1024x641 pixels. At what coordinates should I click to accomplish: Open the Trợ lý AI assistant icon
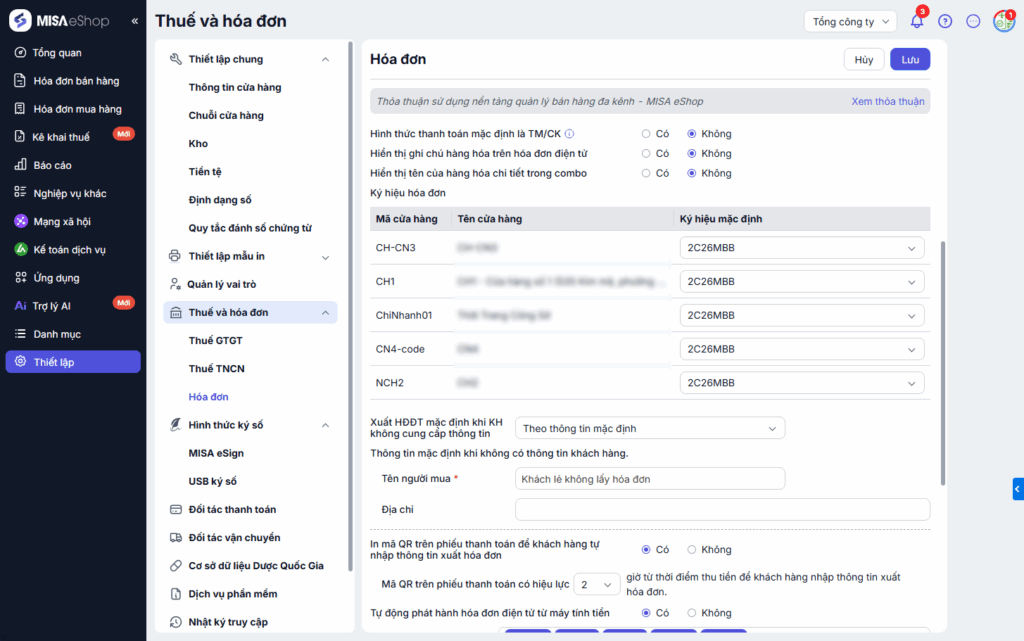pyautogui.click(x=20, y=306)
